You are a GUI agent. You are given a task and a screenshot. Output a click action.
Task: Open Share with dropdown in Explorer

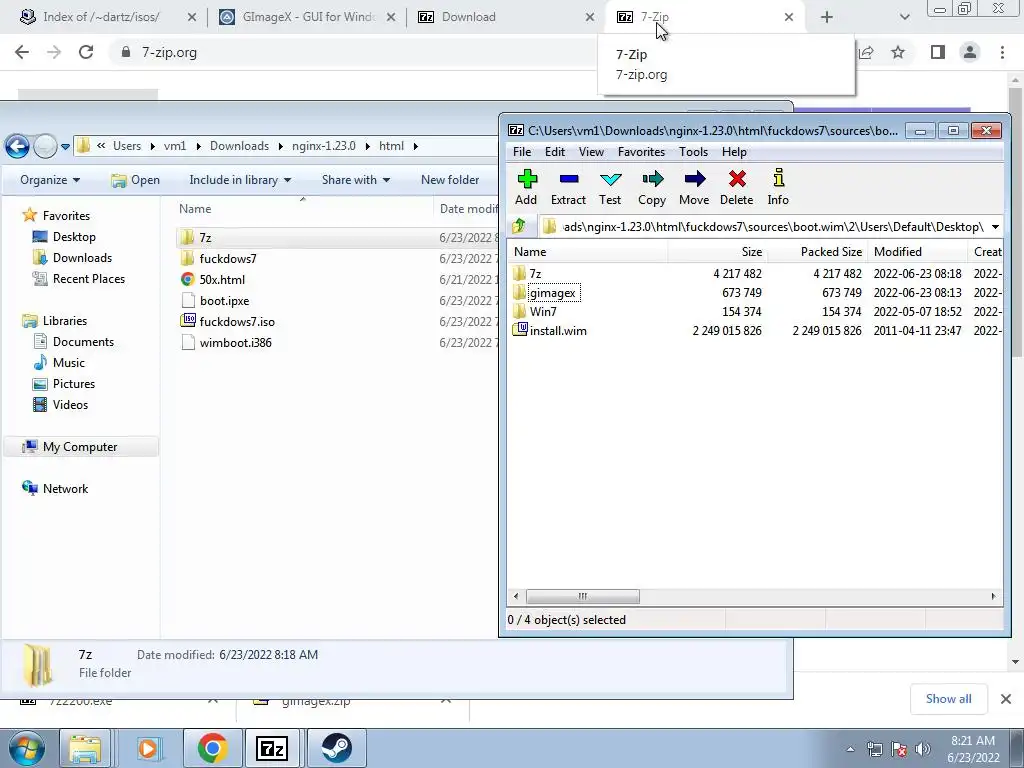coord(355,180)
